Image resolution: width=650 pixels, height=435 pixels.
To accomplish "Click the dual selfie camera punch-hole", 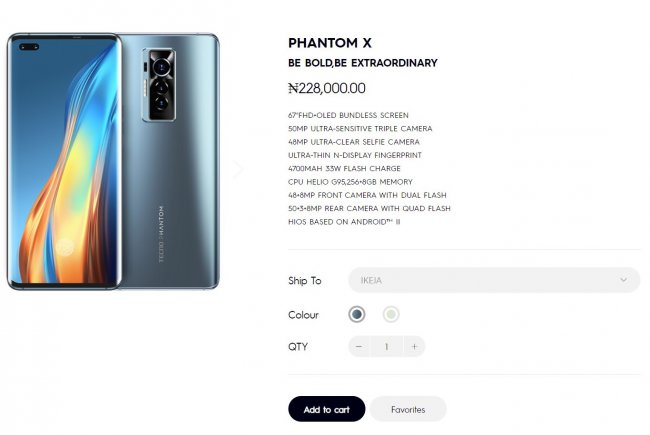I will tap(28, 47).
